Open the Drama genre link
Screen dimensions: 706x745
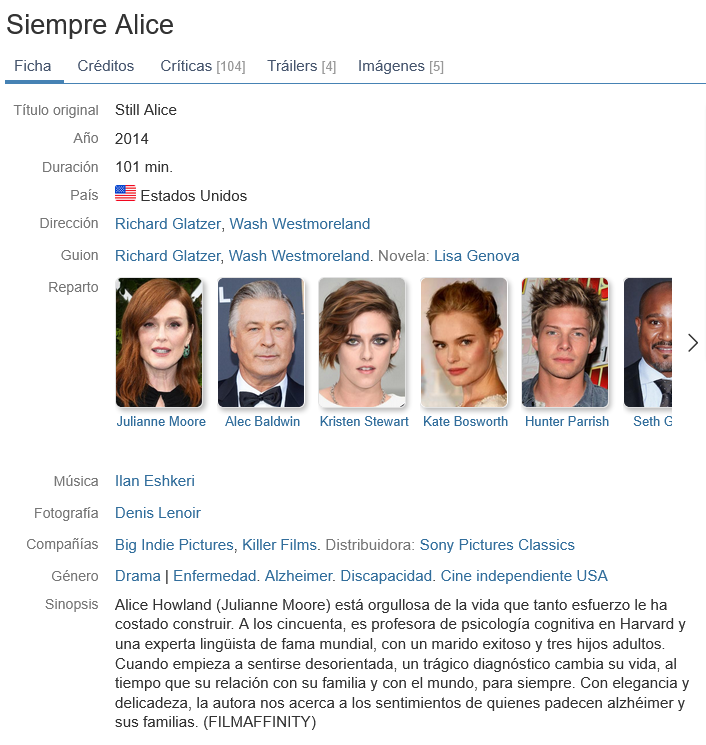click(138, 576)
